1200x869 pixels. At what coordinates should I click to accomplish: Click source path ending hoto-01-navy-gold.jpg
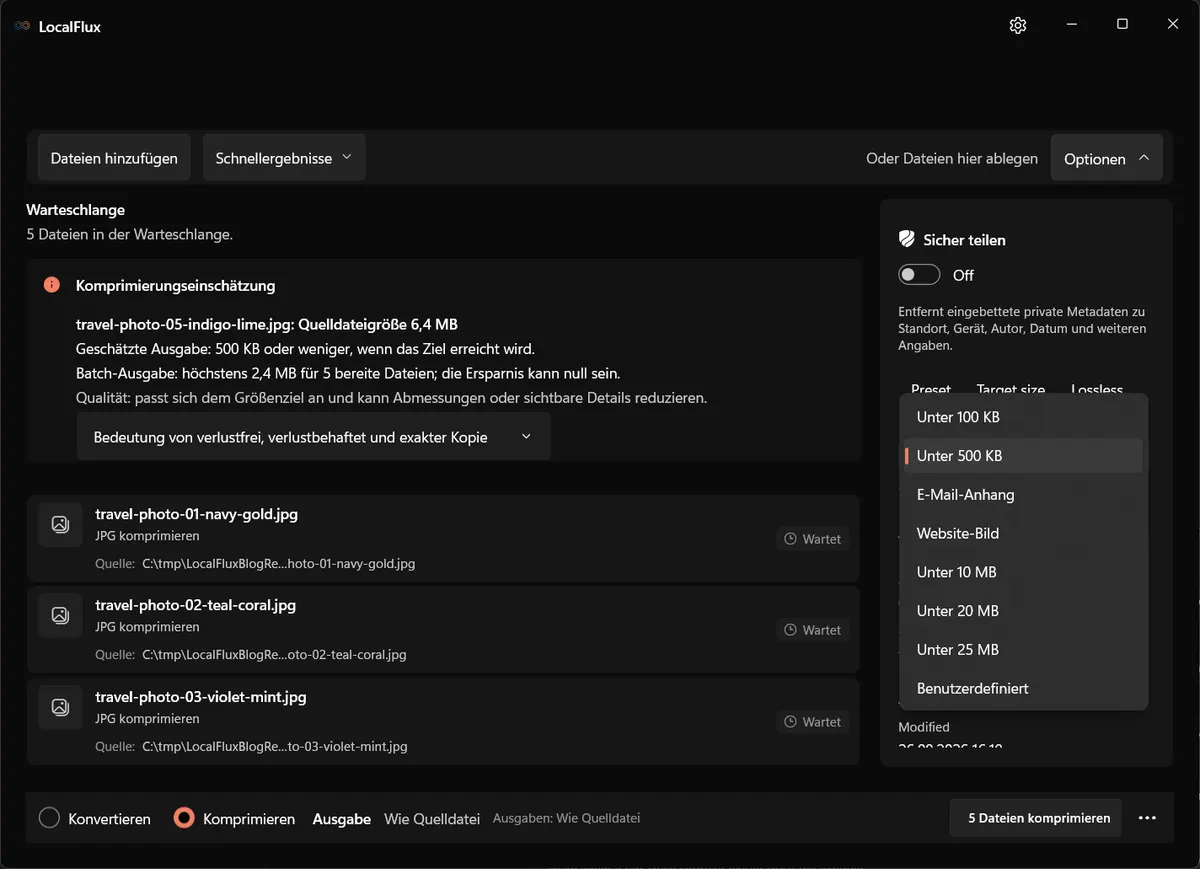tap(278, 564)
